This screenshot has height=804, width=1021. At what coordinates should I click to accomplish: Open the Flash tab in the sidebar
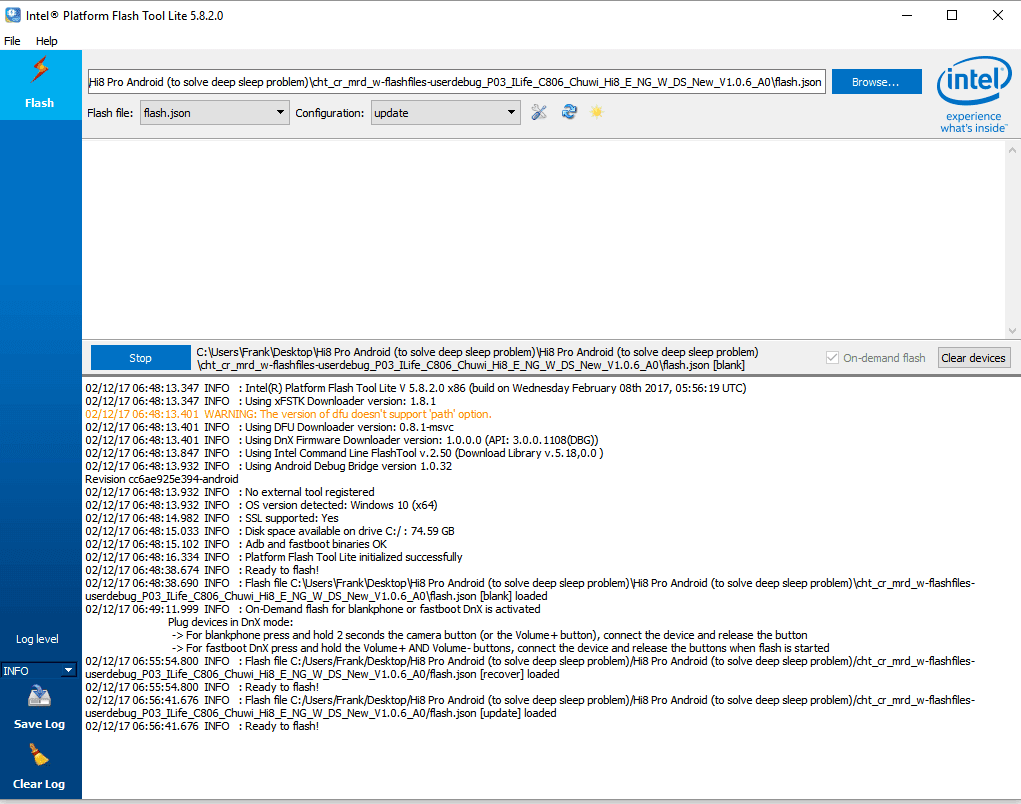(x=40, y=85)
